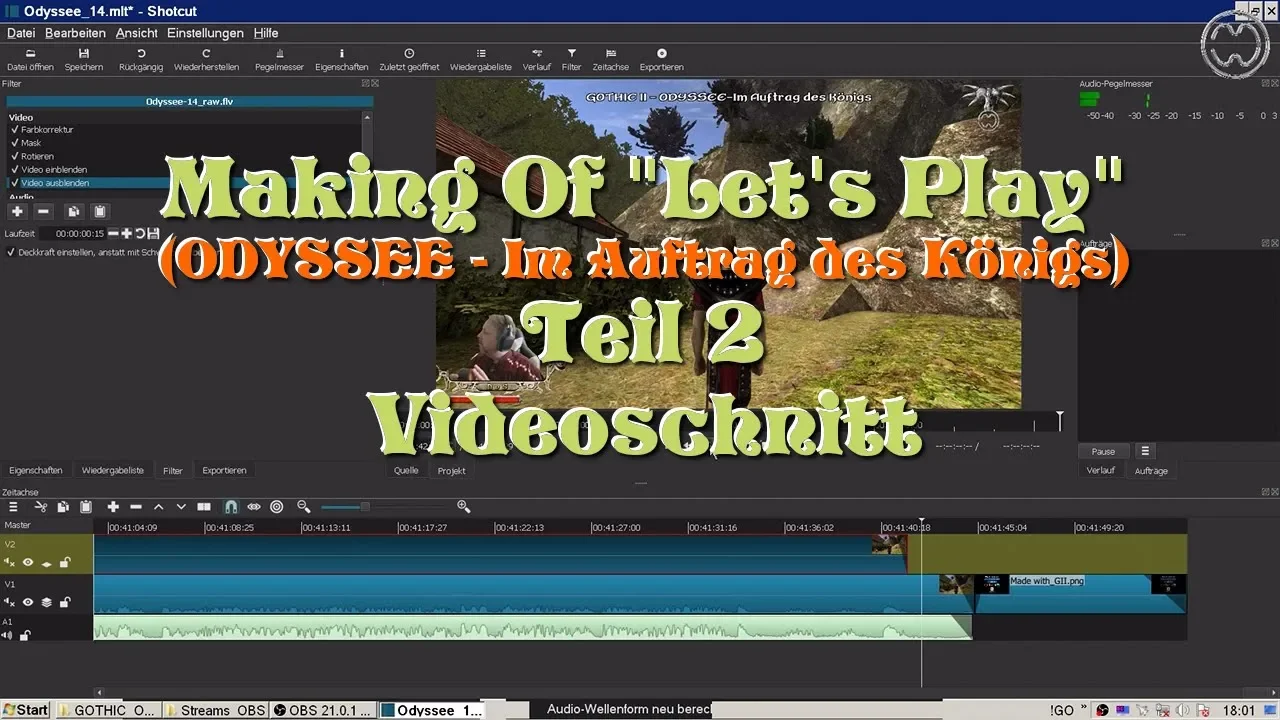Toggle scrub while dragging eye icon
1280x720 pixels.
[254, 507]
